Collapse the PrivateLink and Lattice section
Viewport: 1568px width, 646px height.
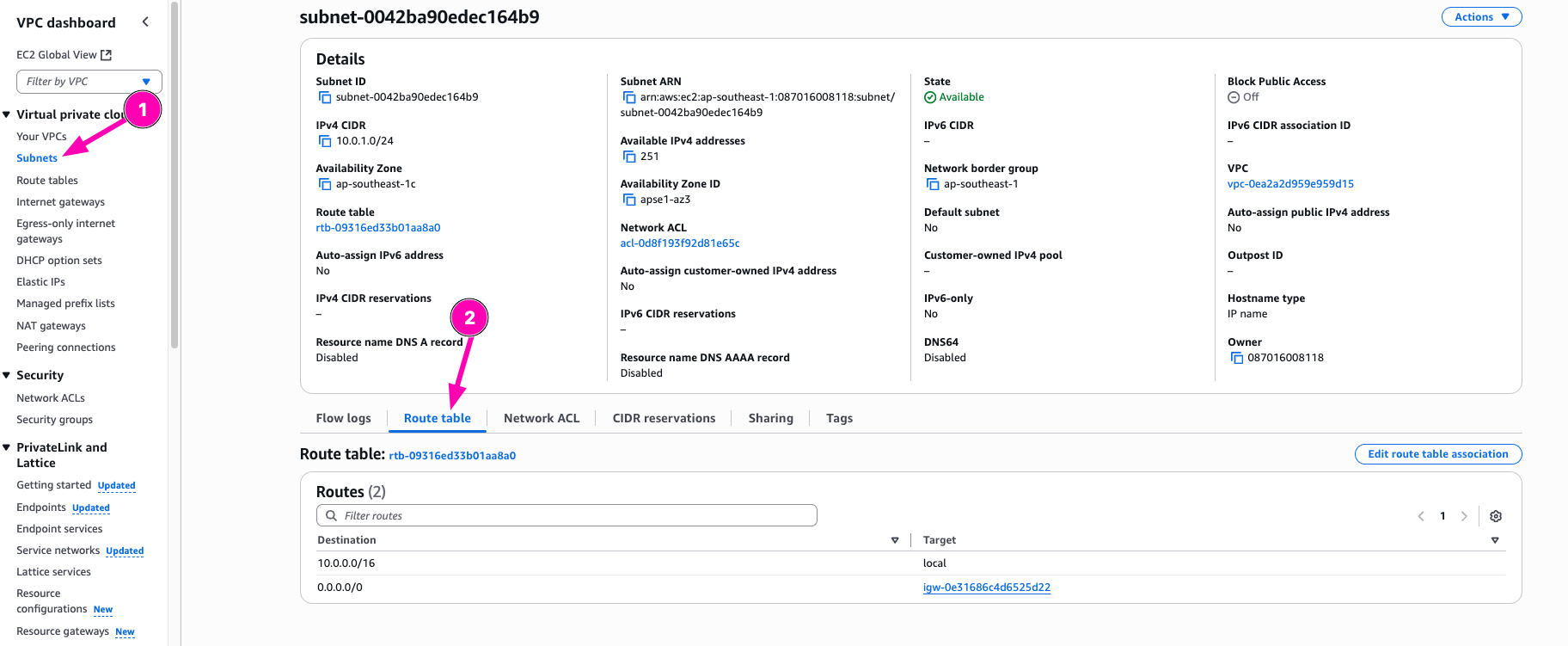[7, 447]
